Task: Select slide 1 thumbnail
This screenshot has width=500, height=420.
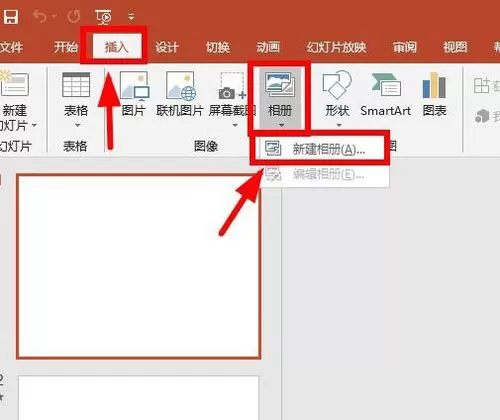Action: coord(138,266)
